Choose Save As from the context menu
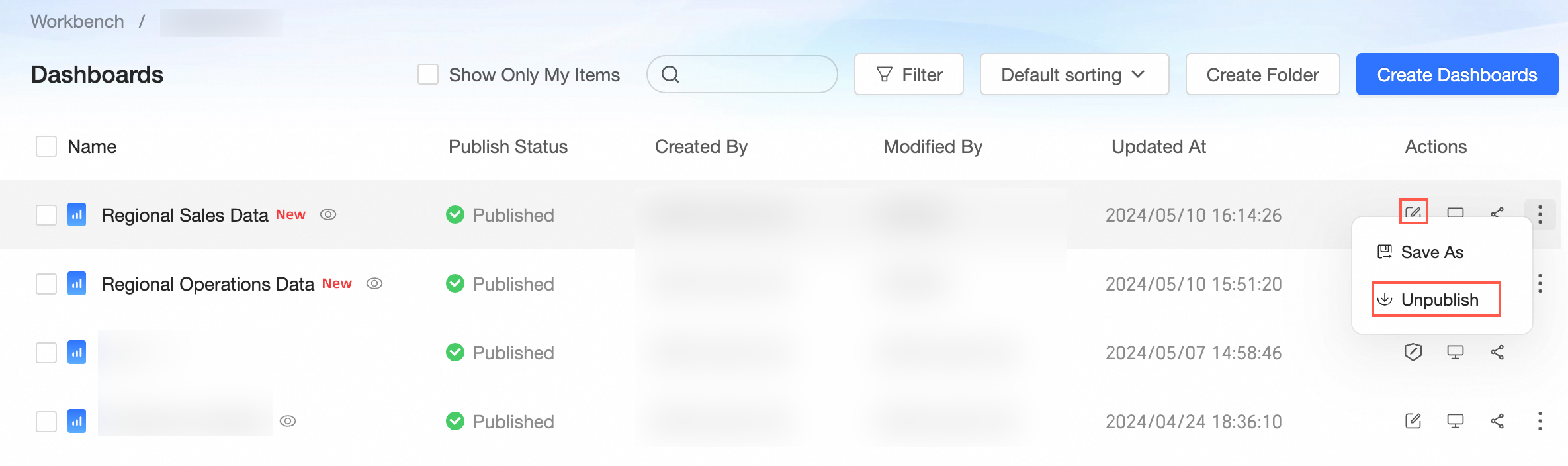Screen dimensions: 1568x466 [1432, 252]
